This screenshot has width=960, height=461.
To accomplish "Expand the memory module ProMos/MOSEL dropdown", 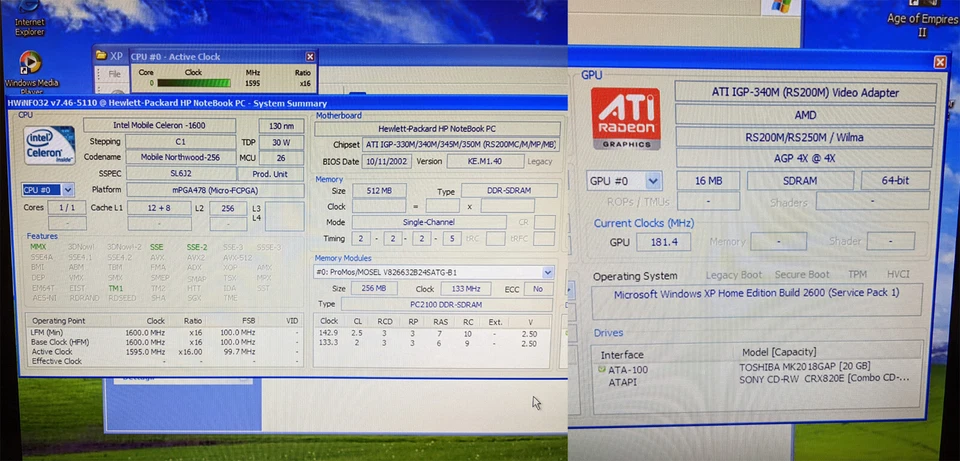I will [x=547, y=272].
